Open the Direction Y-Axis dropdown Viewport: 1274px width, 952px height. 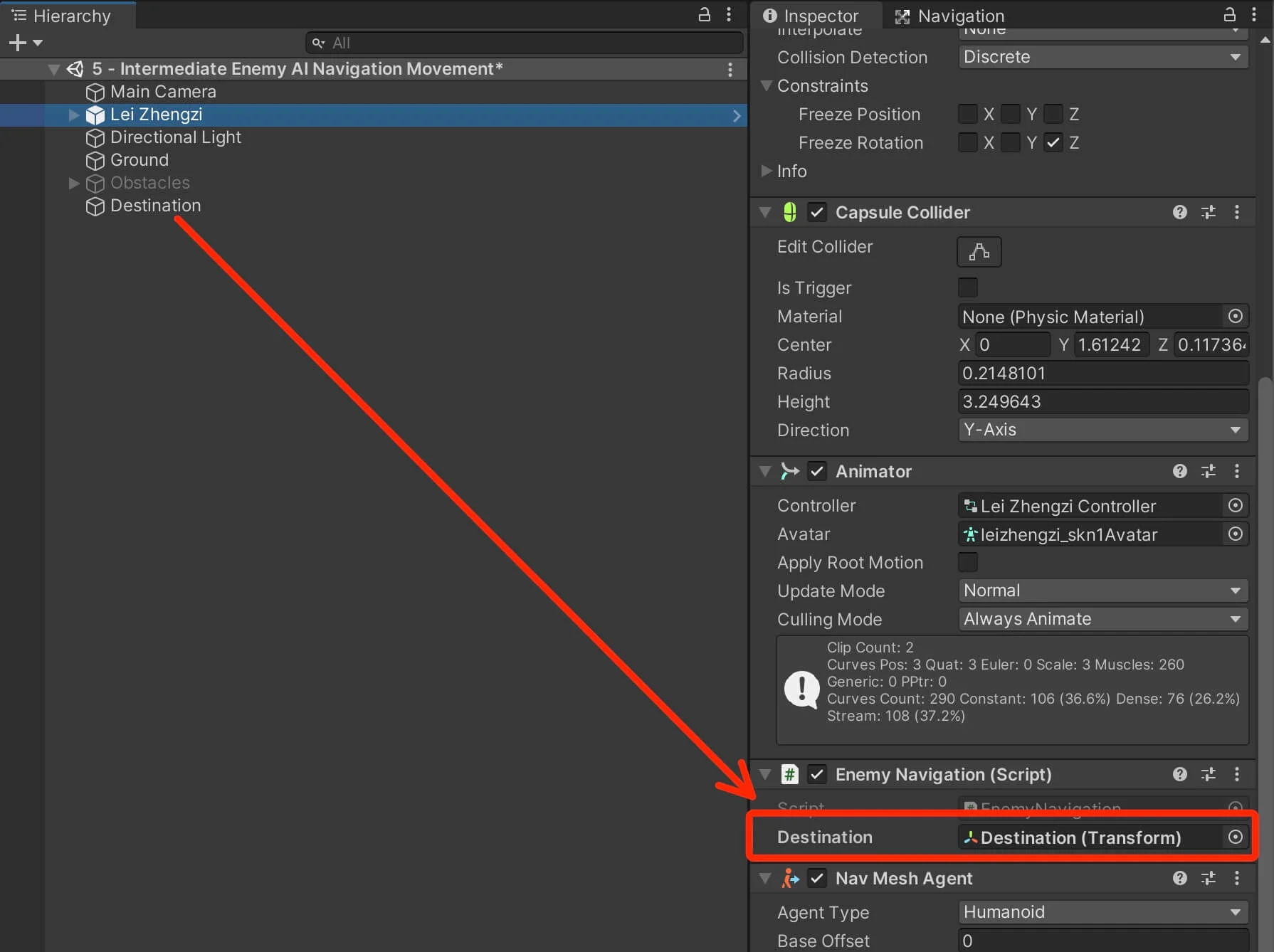coord(1103,430)
